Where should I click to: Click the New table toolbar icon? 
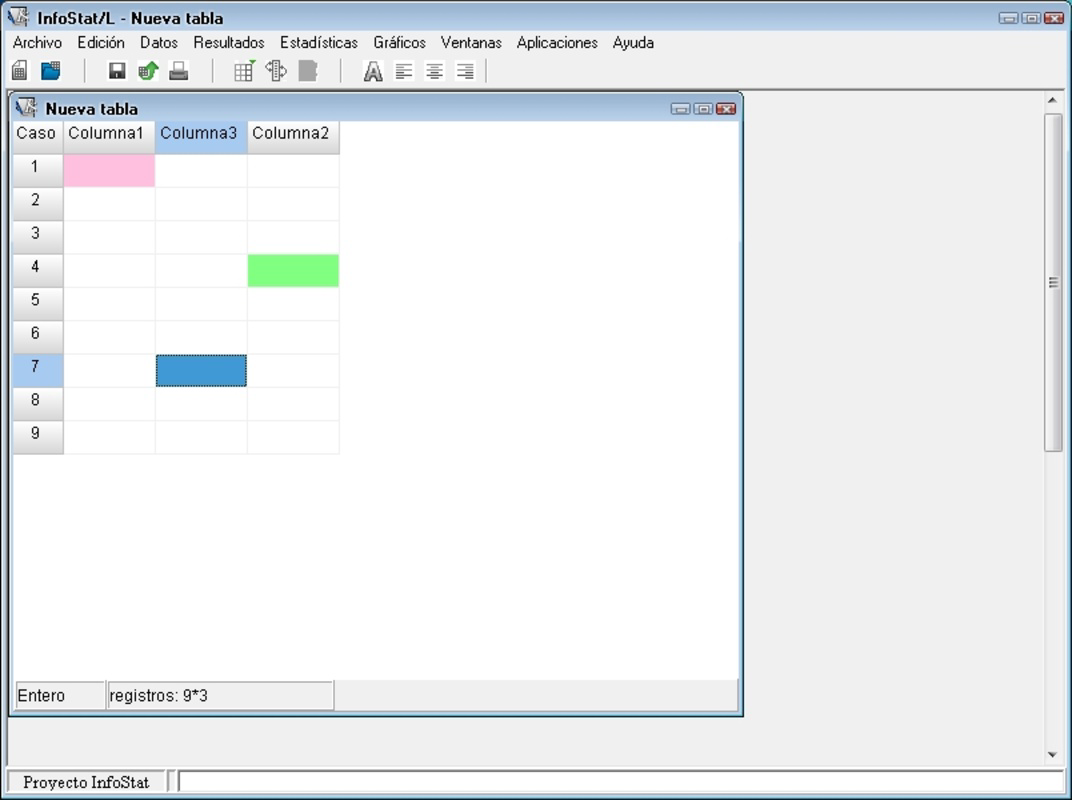20,70
